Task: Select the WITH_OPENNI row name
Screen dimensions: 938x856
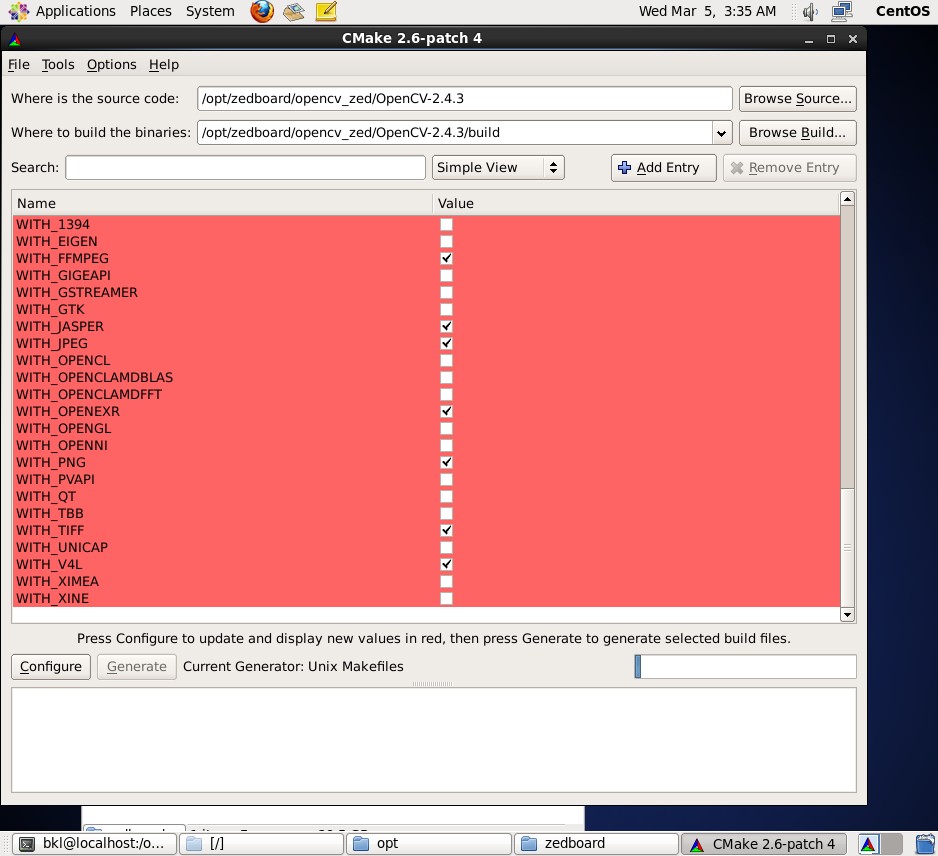Action: click(62, 446)
